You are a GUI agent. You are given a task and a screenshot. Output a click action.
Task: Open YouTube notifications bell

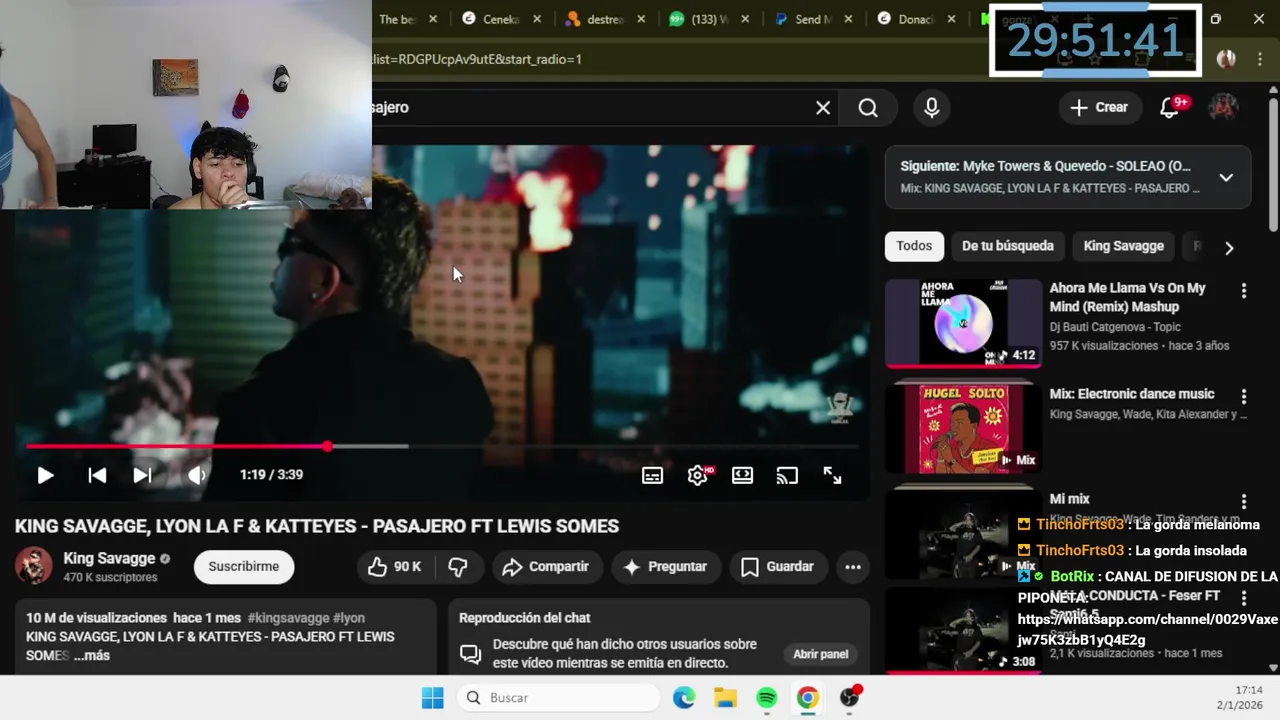1170,108
